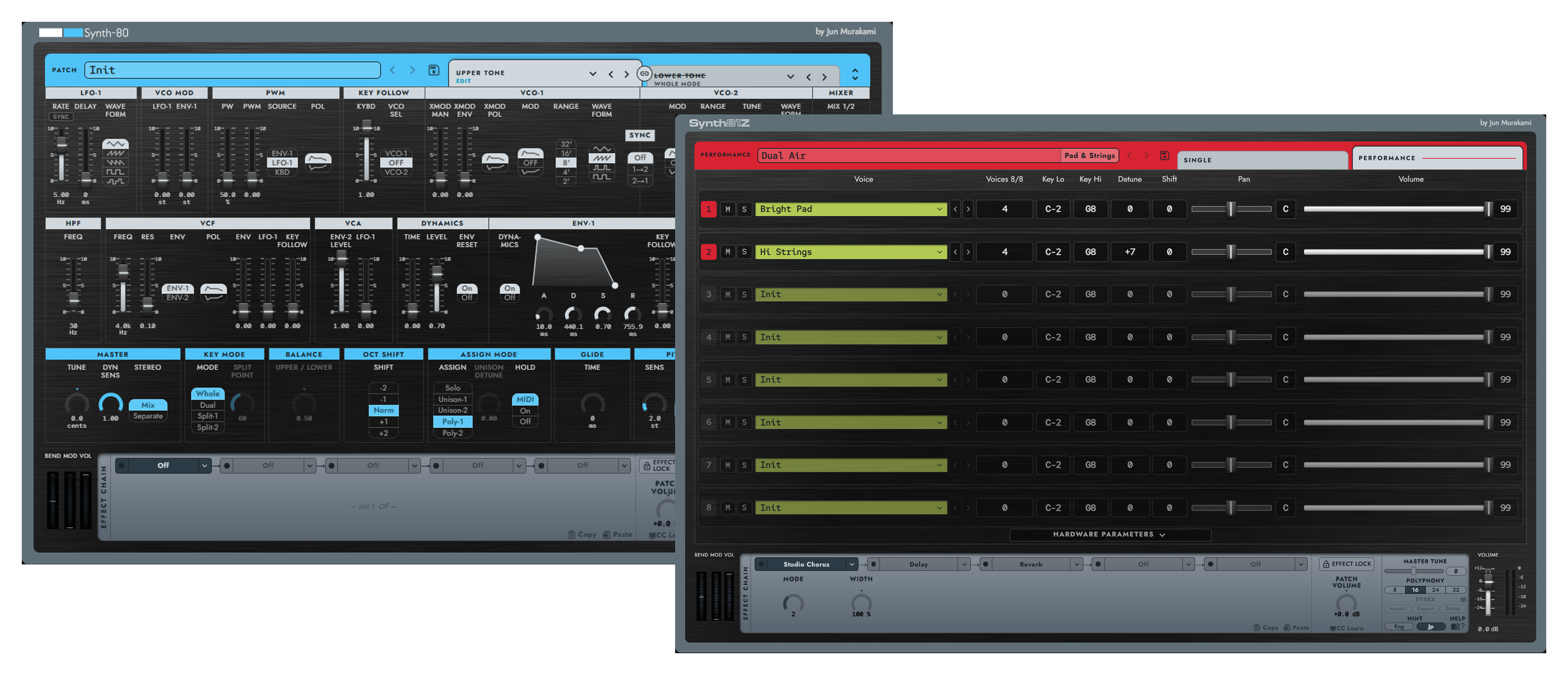Click the Init patch name field

click(x=232, y=70)
